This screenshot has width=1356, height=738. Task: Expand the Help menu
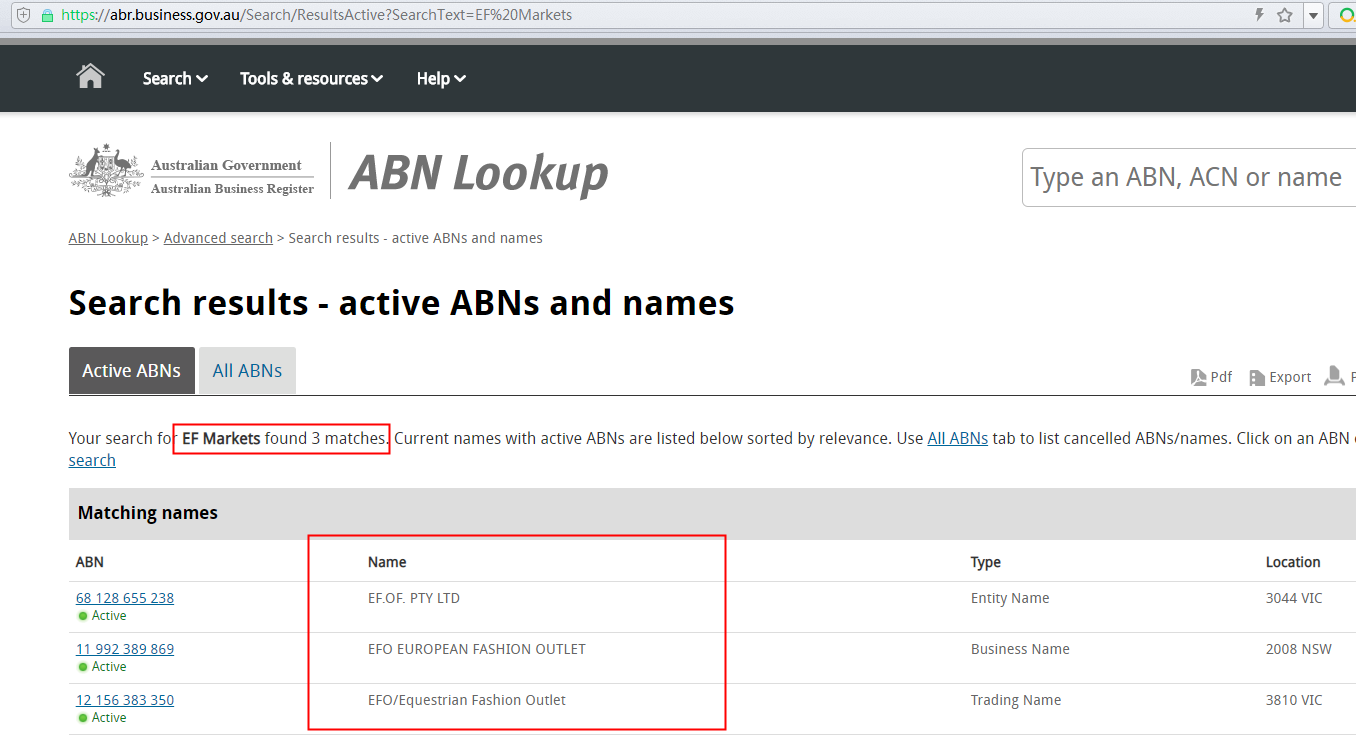point(441,78)
